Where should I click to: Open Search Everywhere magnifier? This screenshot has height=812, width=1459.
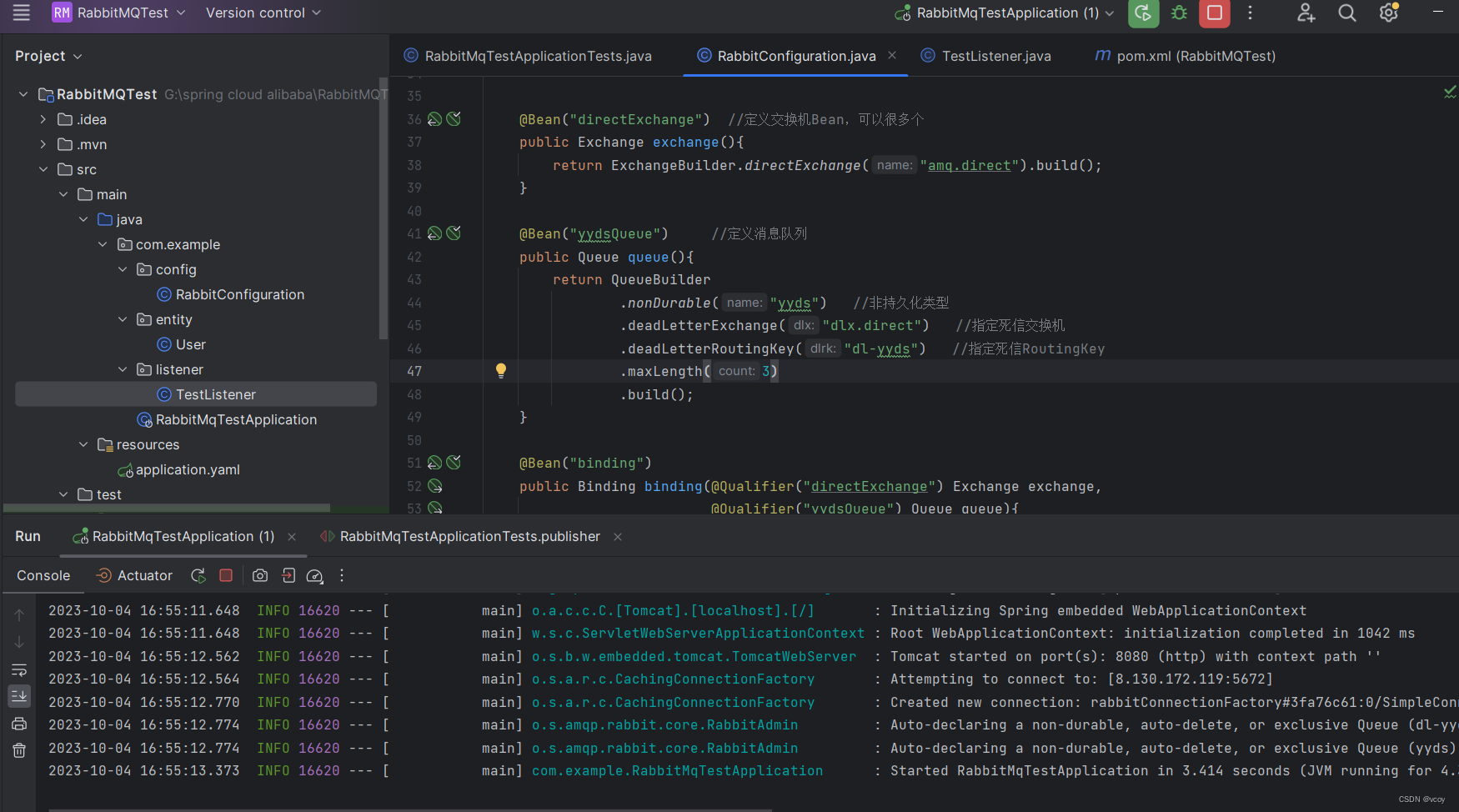point(1347,13)
